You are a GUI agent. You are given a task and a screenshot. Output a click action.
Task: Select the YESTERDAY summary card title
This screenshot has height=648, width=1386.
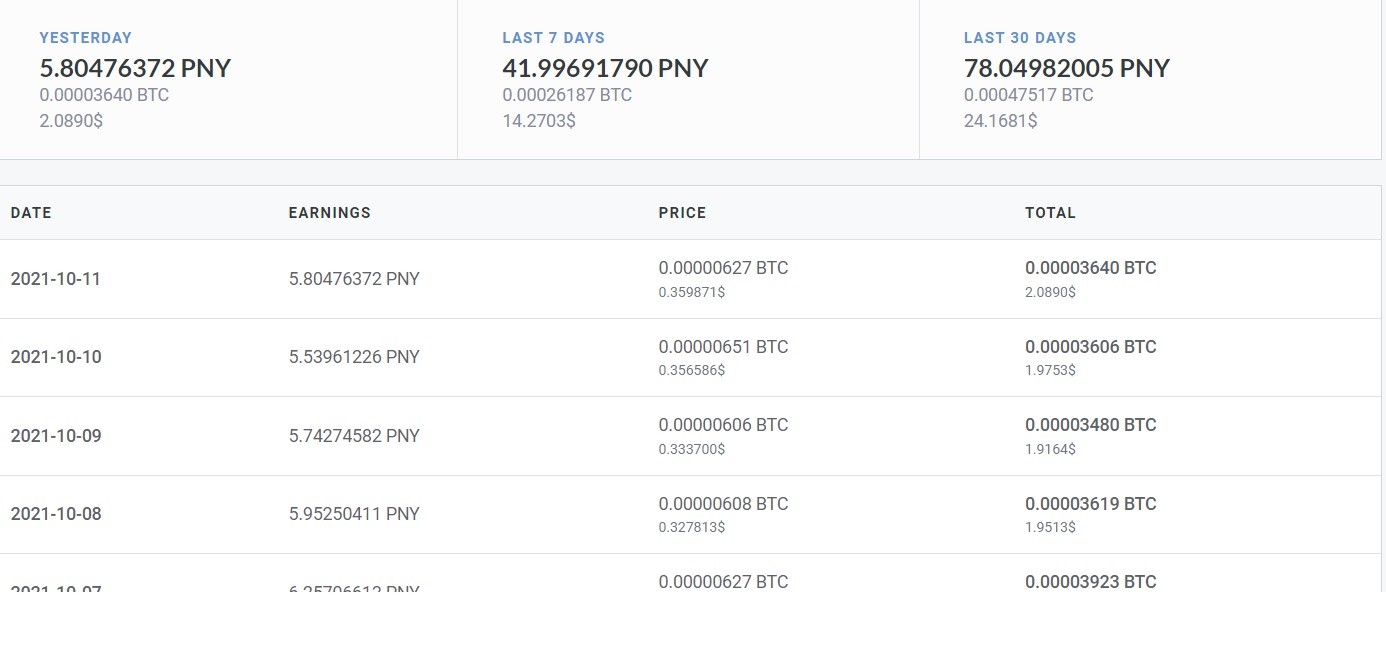[86, 38]
